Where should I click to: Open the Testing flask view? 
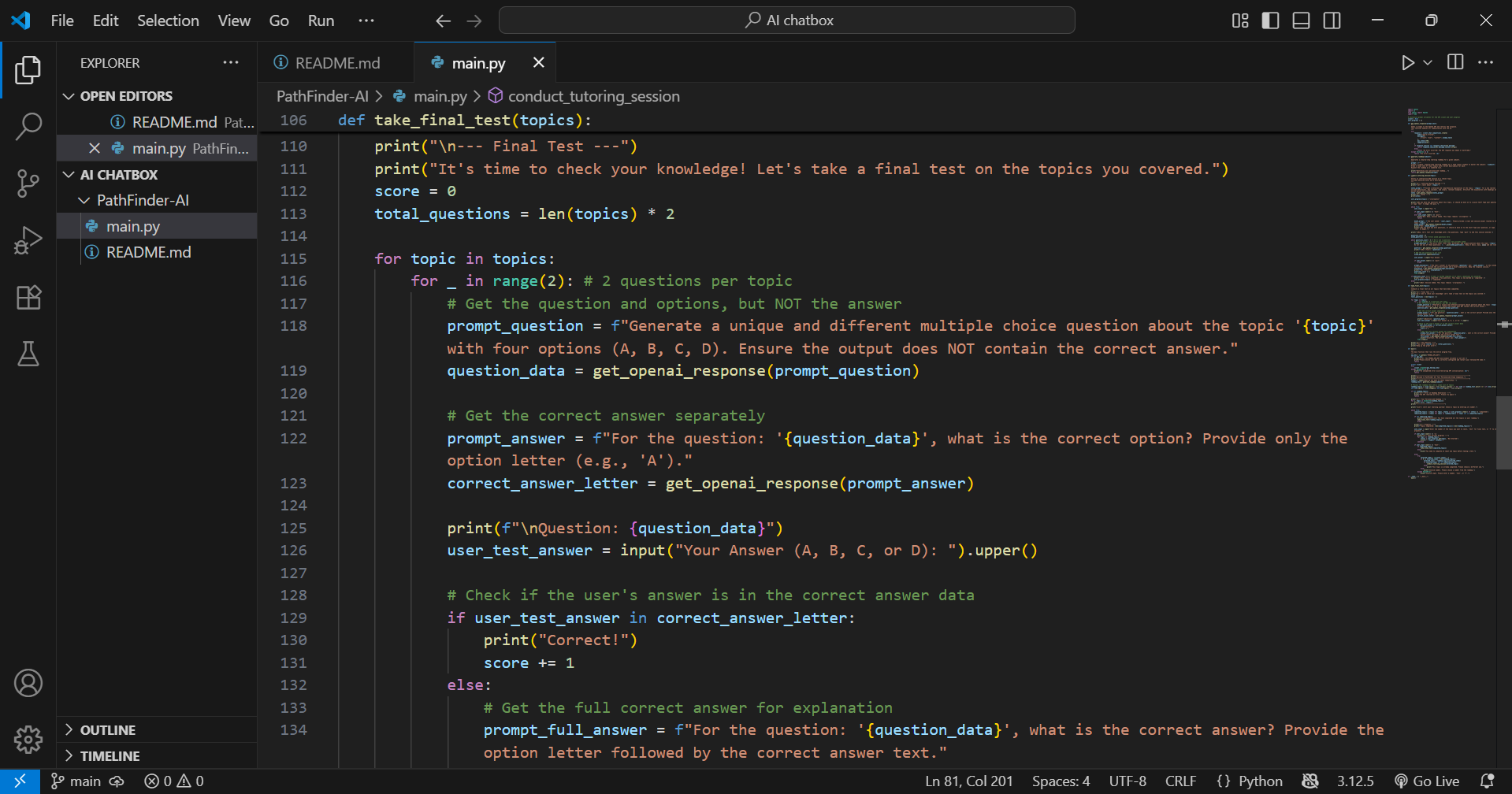click(28, 354)
